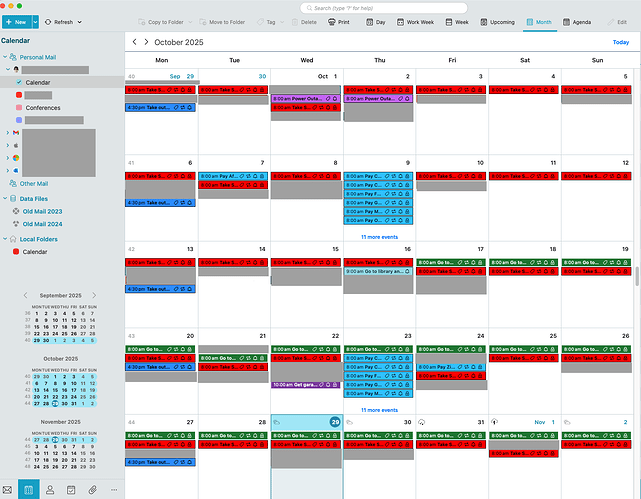Image resolution: width=641 pixels, height=499 pixels.
Task: Collapse the Personal Mail tree
Action: (4, 58)
